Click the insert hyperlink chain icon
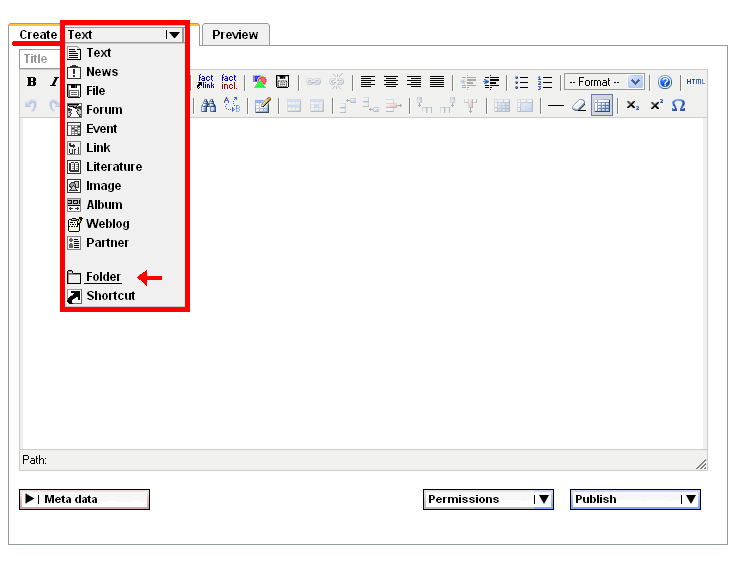The image size is (747, 578). point(313,82)
